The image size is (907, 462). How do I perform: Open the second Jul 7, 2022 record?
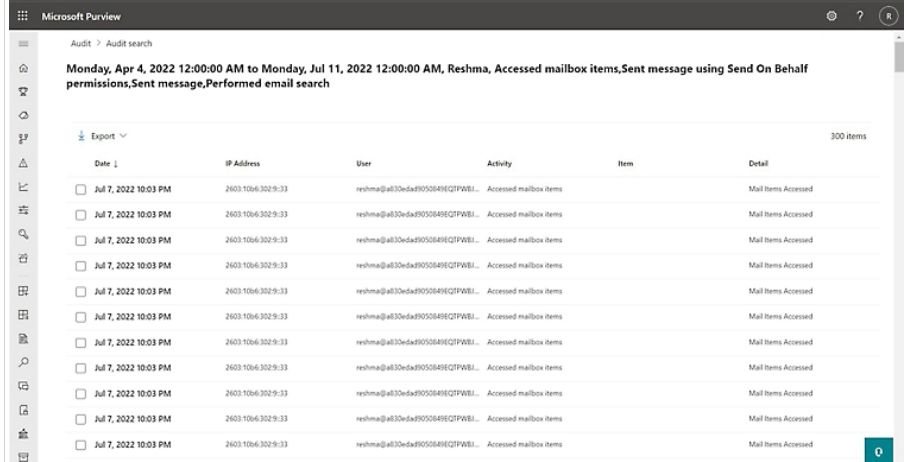pos(132,214)
